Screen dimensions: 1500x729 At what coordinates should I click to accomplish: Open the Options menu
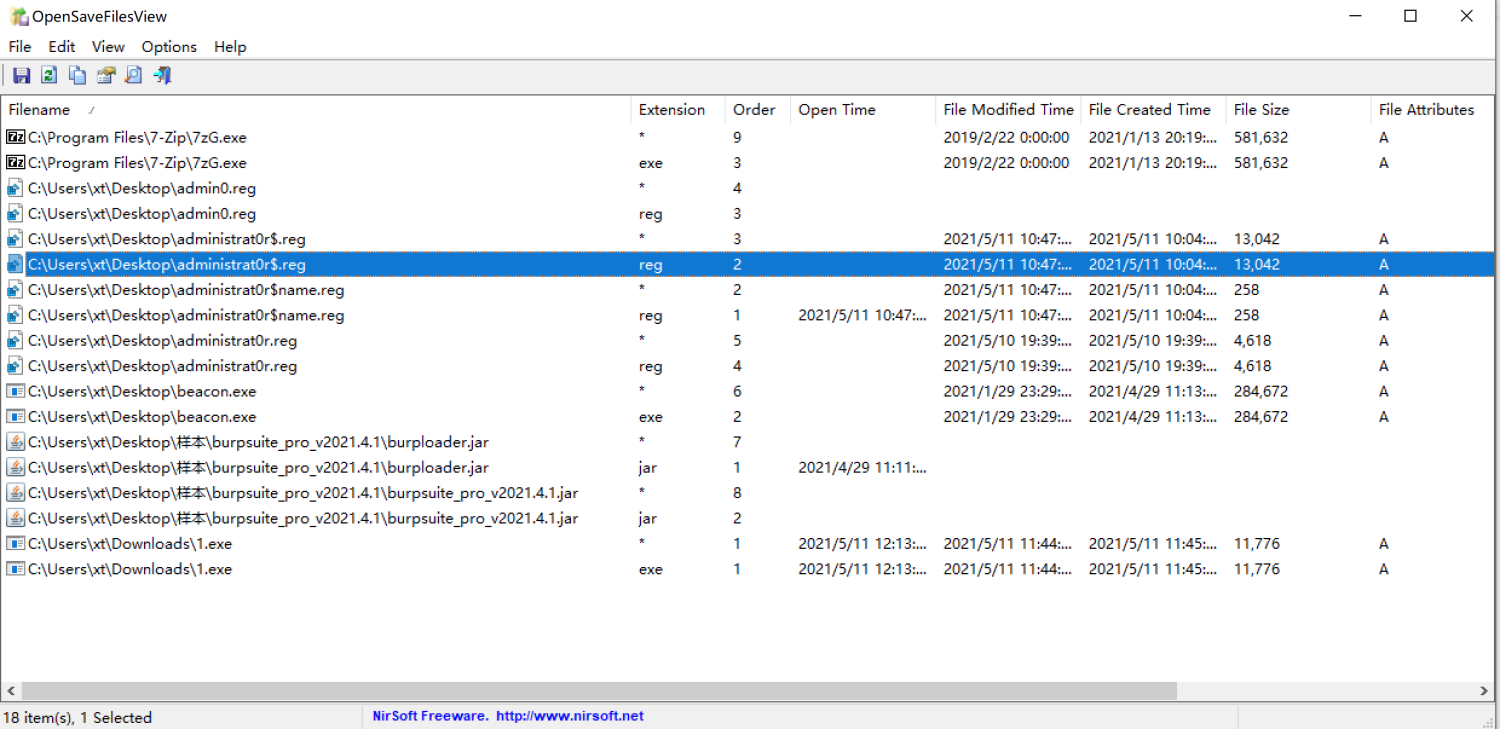click(169, 47)
